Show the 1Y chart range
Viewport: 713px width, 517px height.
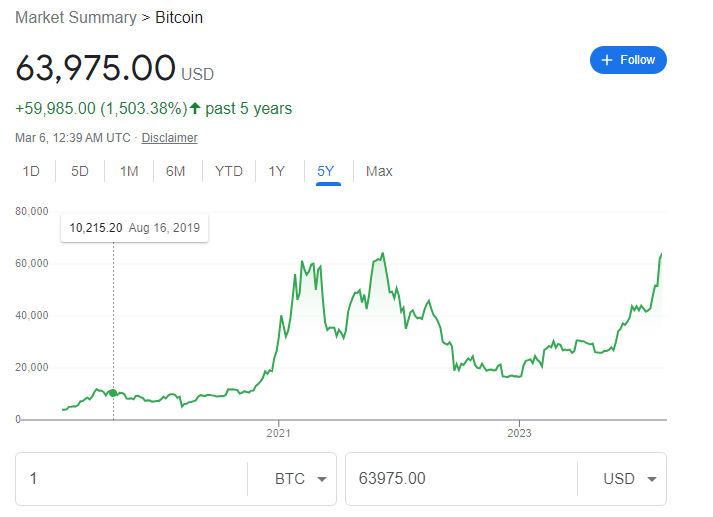tap(277, 171)
